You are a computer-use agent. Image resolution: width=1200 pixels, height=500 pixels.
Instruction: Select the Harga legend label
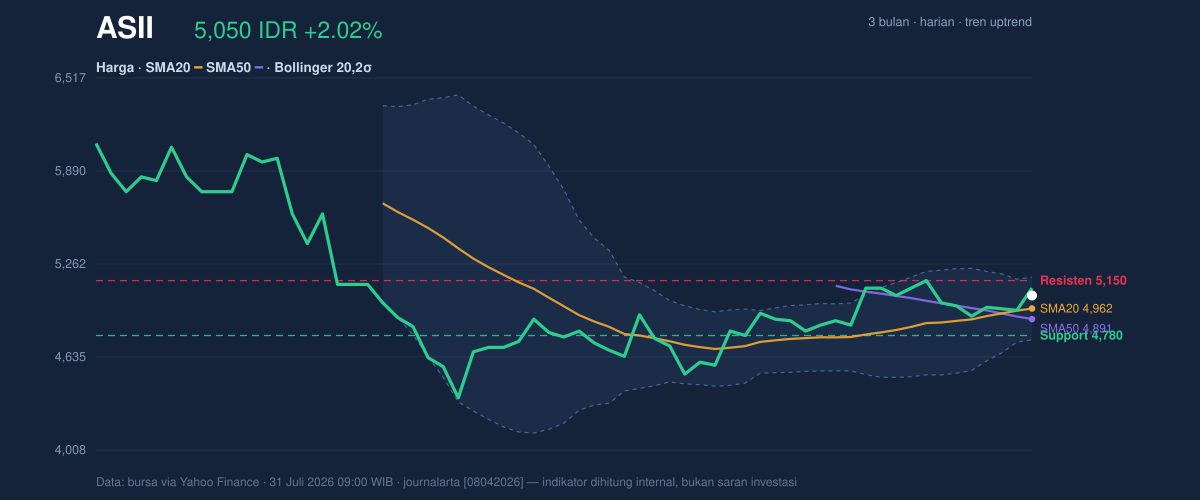tap(115, 68)
